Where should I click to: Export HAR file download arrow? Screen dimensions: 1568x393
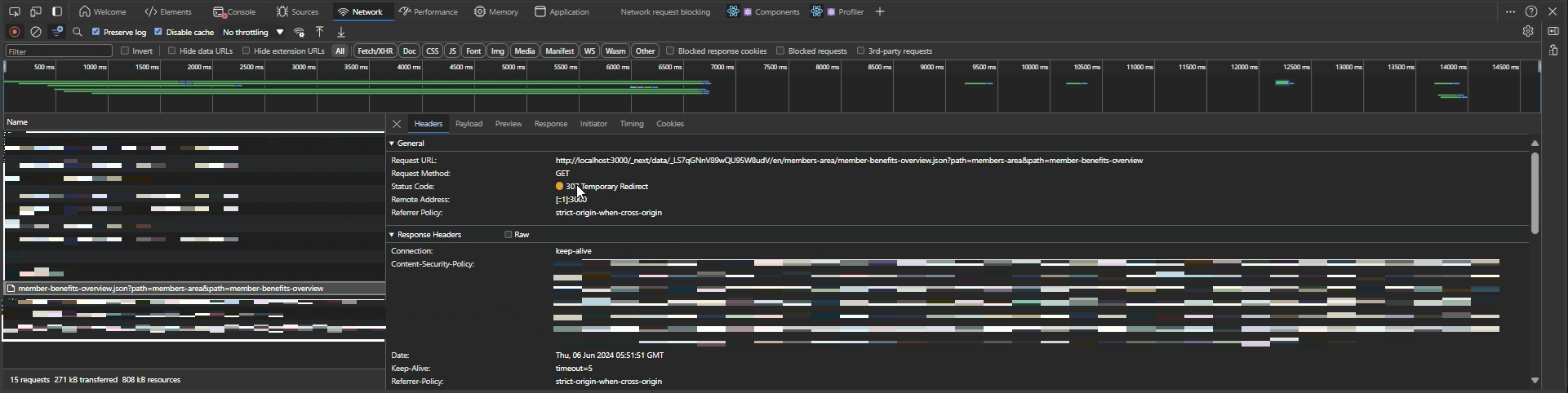pyautogui.click(x=341, y=32)
